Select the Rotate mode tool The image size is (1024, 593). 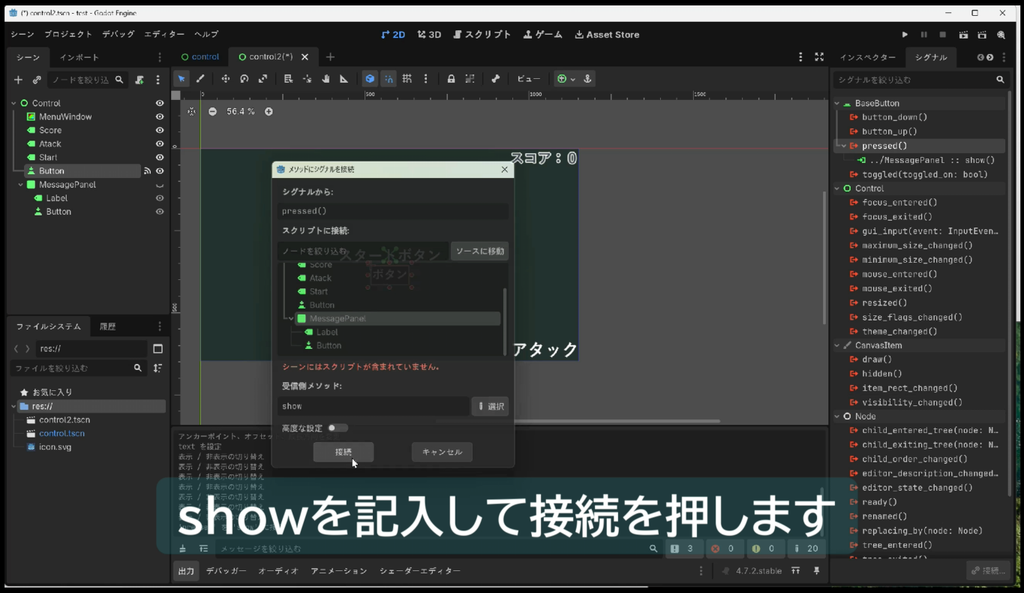click(x=244, y=79)
